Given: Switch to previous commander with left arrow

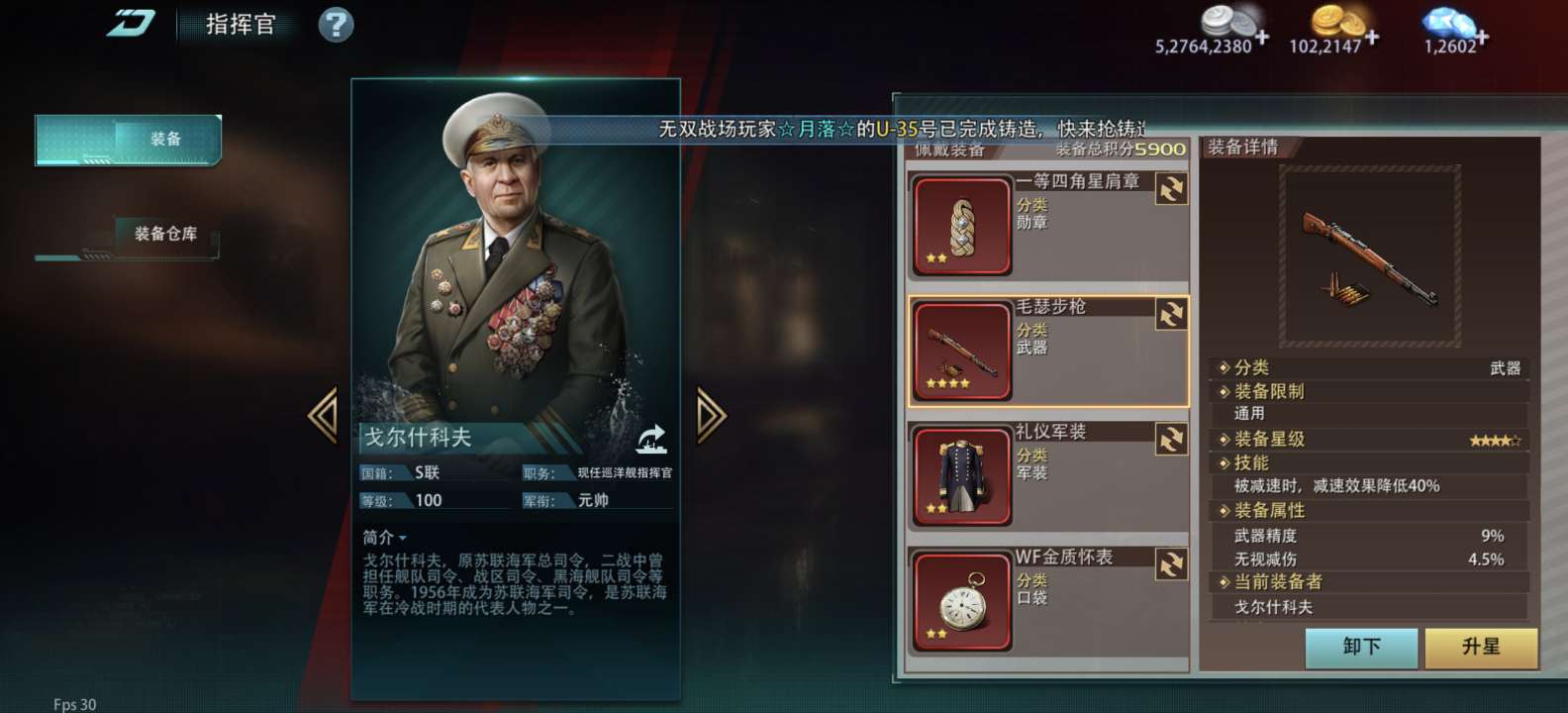Looking at the screenshot, I should [323, 414].
